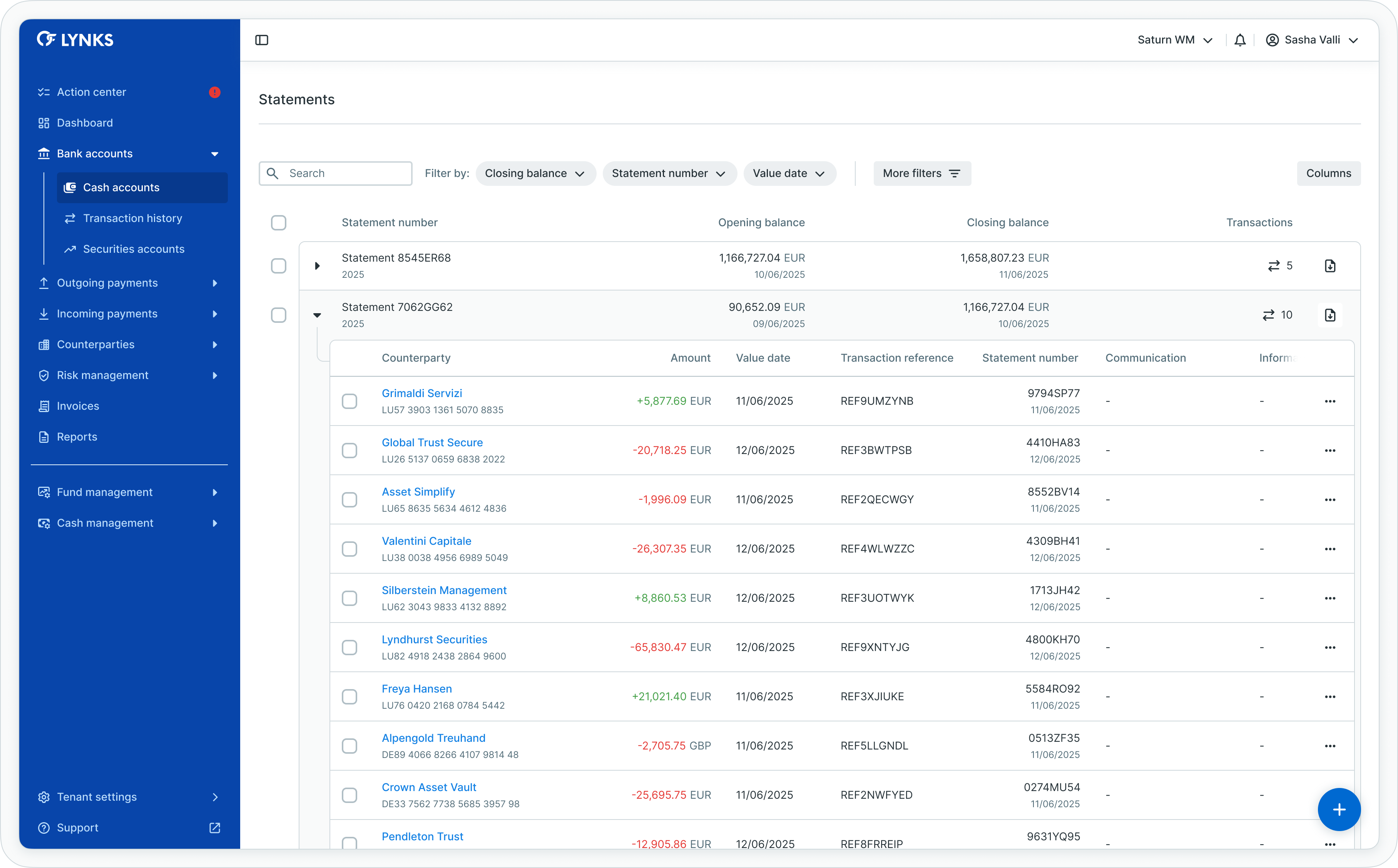1398x868 pixels.
Task: Tick checkbox for Statement 8545ER68
Action: pos(278,266)
